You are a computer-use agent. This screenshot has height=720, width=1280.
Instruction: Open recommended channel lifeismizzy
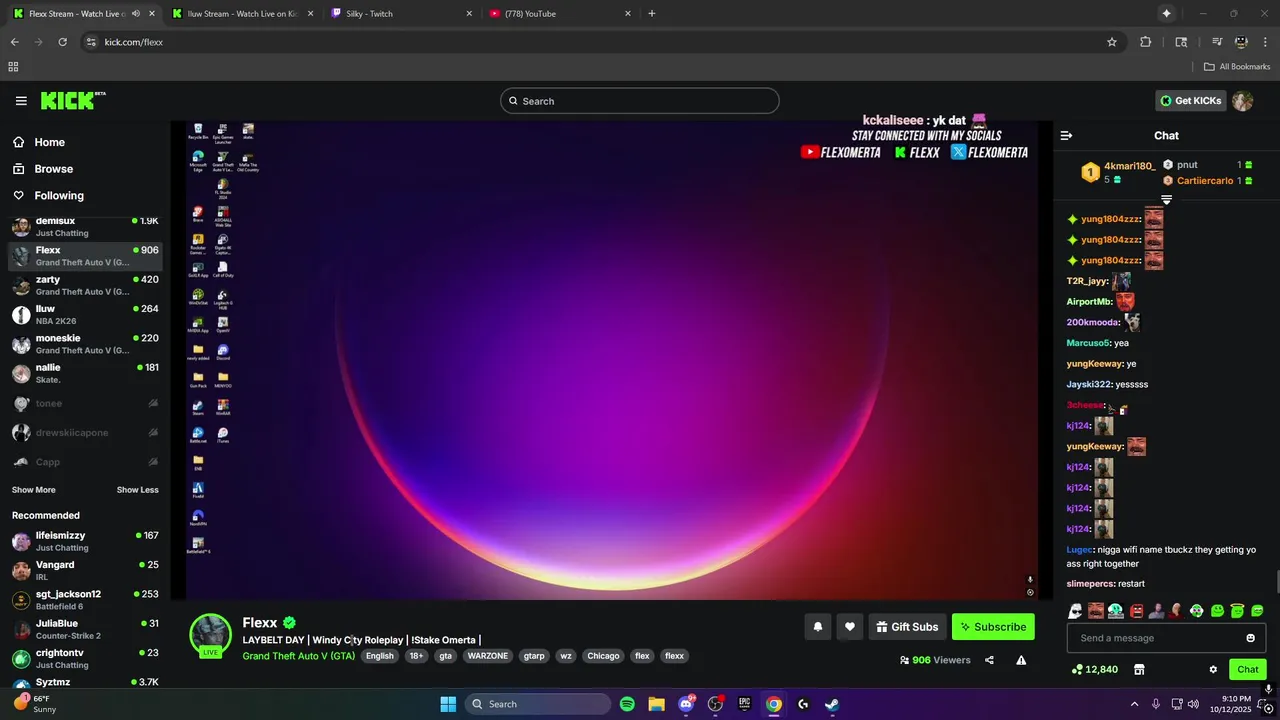(85, 541)
